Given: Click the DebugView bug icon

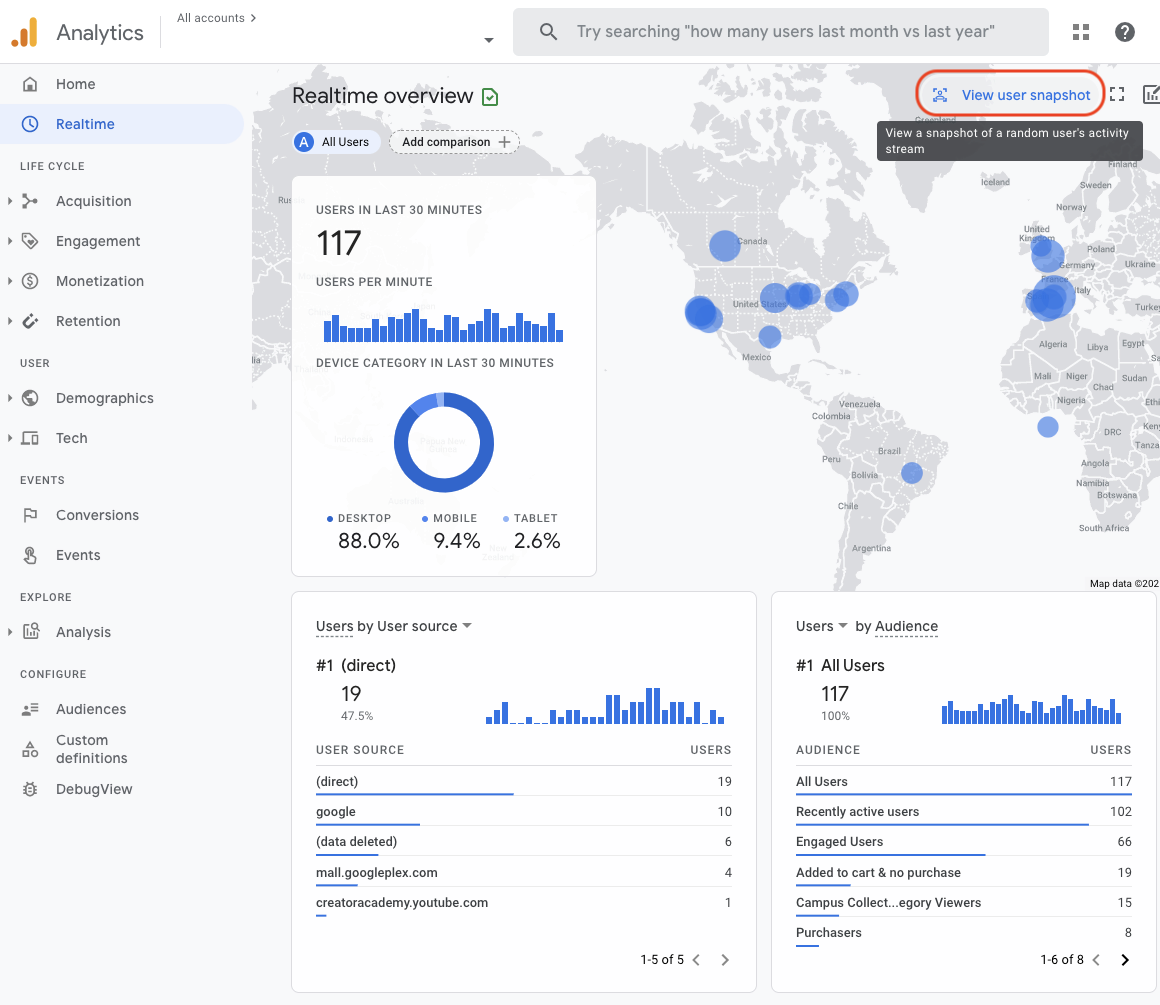Looking at the screenshot, I should pyautogui.click(x=31, y=789).
